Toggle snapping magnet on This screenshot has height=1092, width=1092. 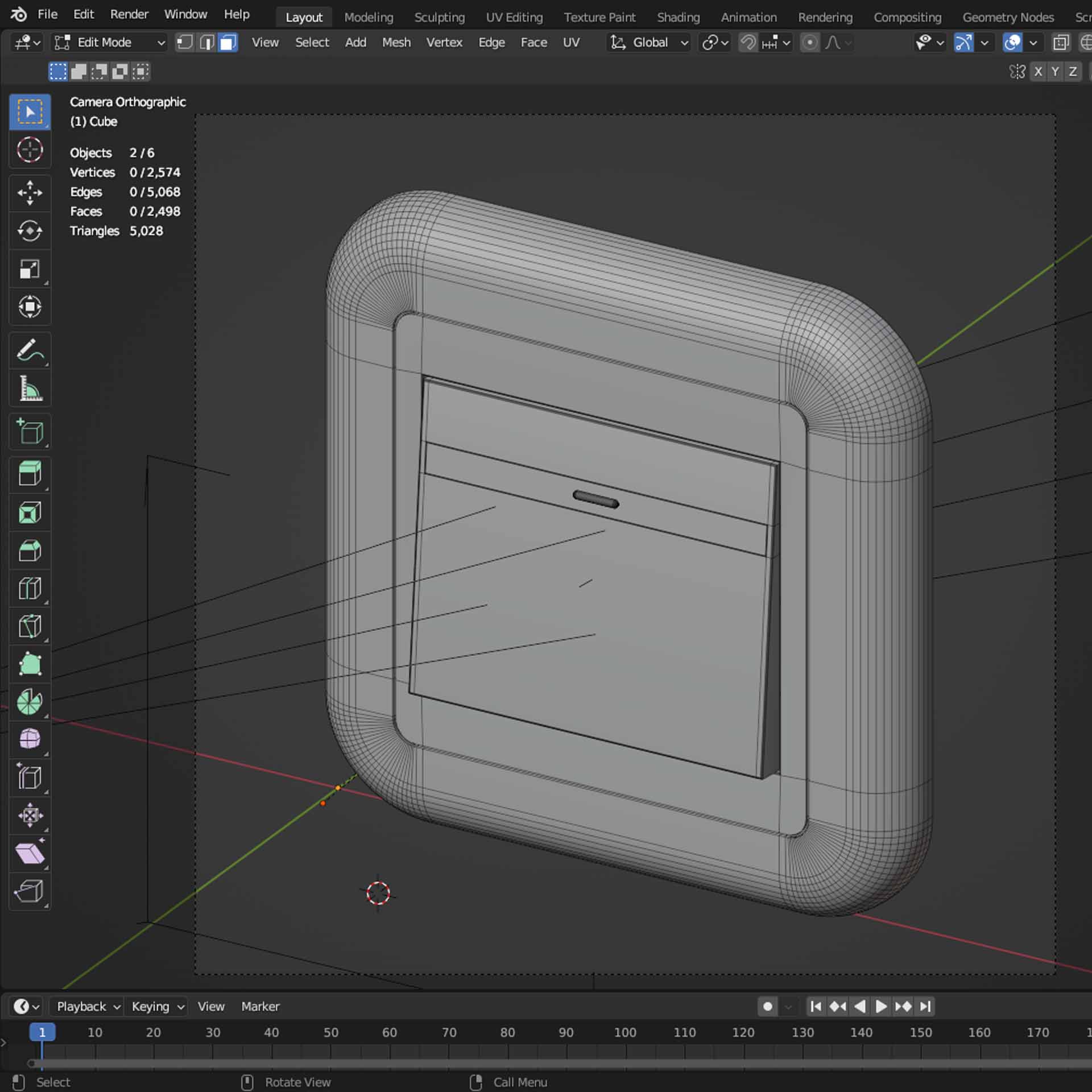coord(748,43)
